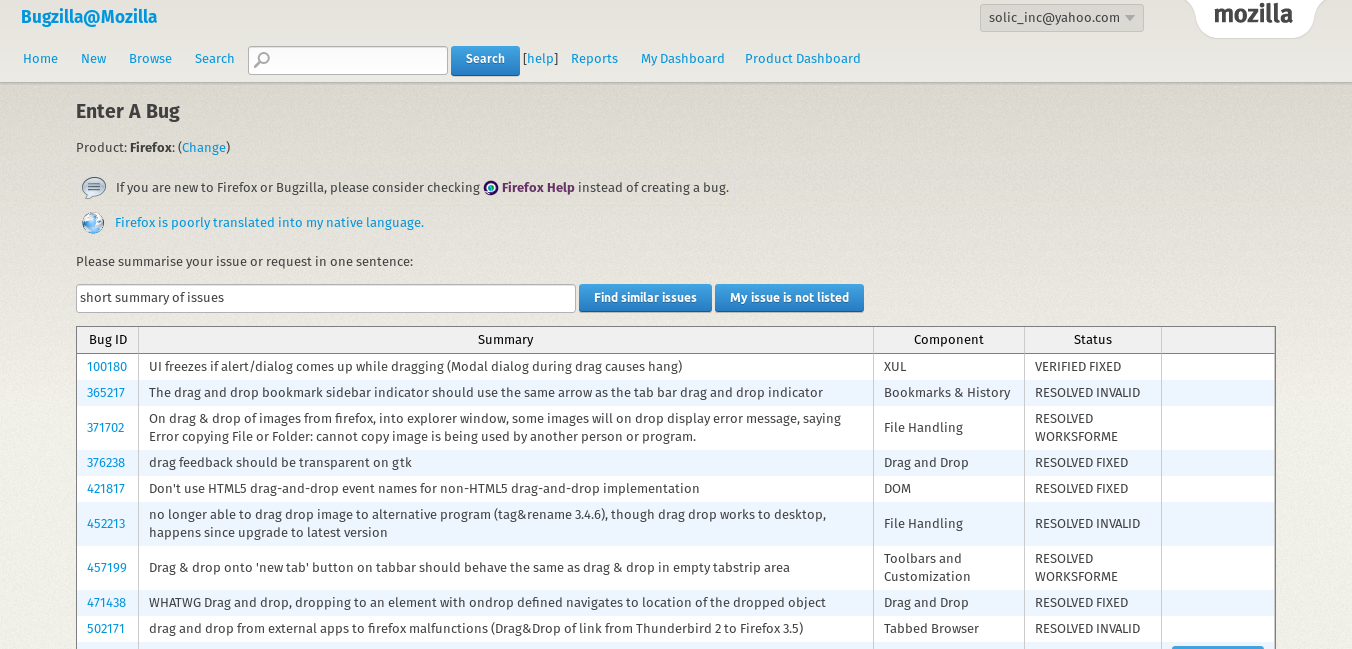Click the My issue is not listed button
The image size is (1352, 649).
pyautogui.click(x=789, y=298)
